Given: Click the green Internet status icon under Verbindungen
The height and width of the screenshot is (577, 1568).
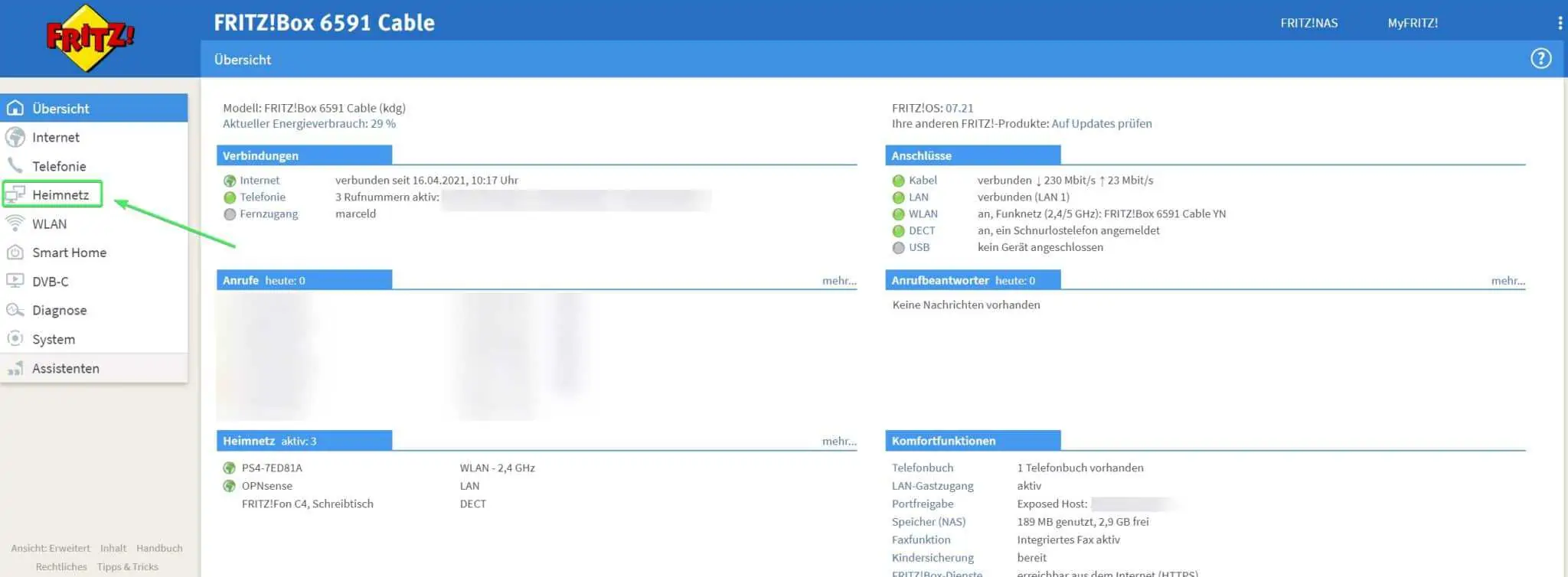Looking at the screenshot, I should (x=230, y=181).
